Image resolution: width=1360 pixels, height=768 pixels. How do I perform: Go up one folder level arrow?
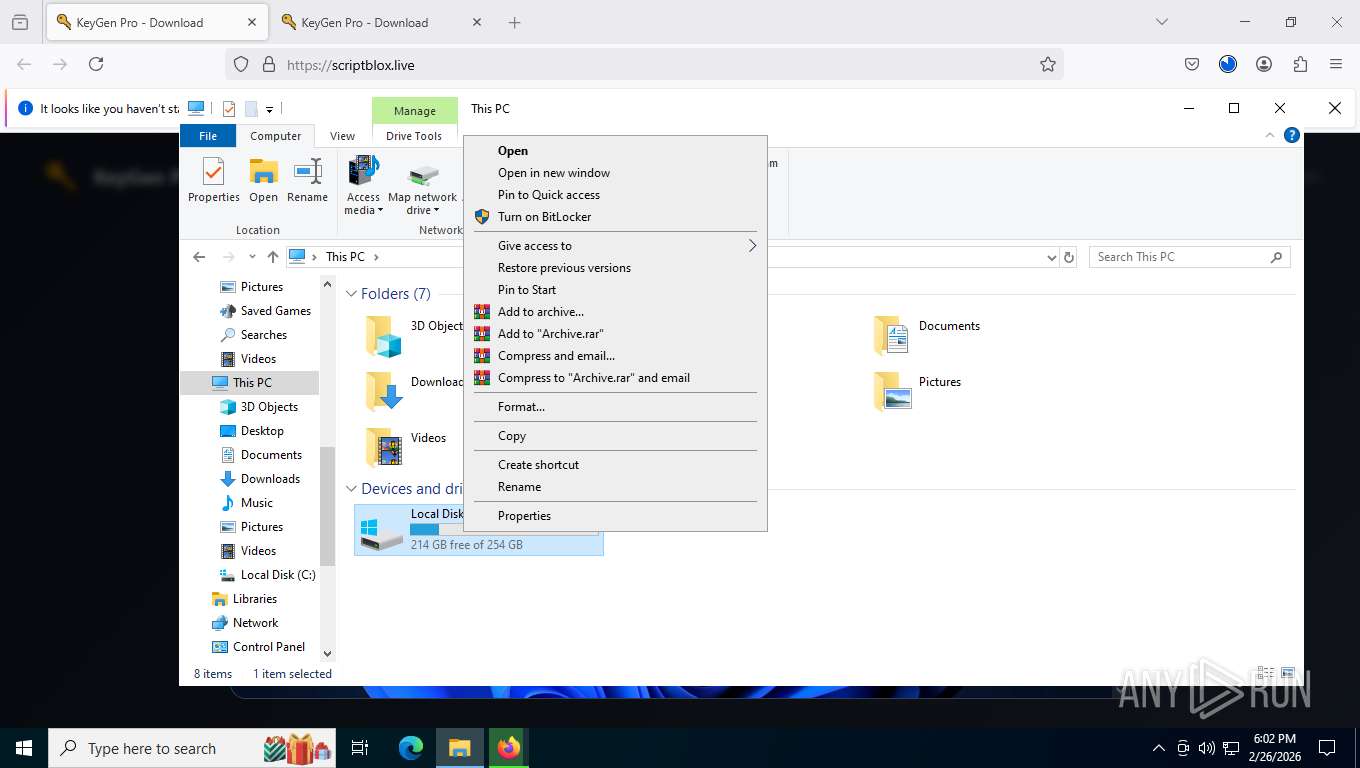(272, 257)
